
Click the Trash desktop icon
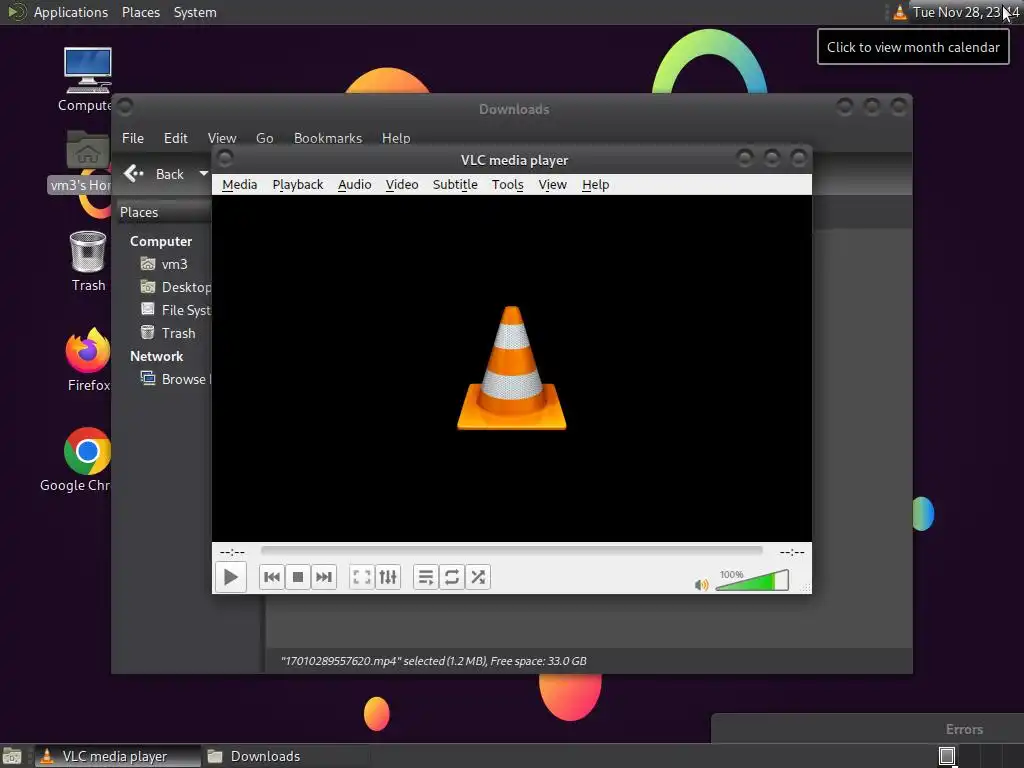[x=88, y=251]
